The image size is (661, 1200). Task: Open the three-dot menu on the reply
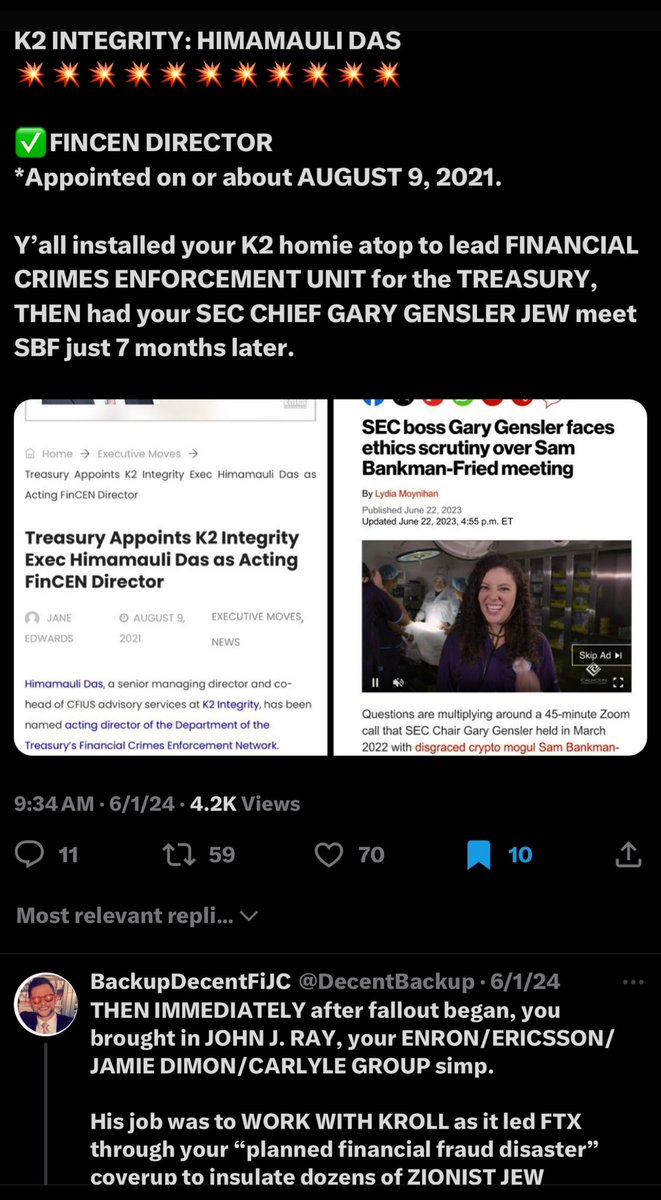pyautogui.click(x=633, y=982)
